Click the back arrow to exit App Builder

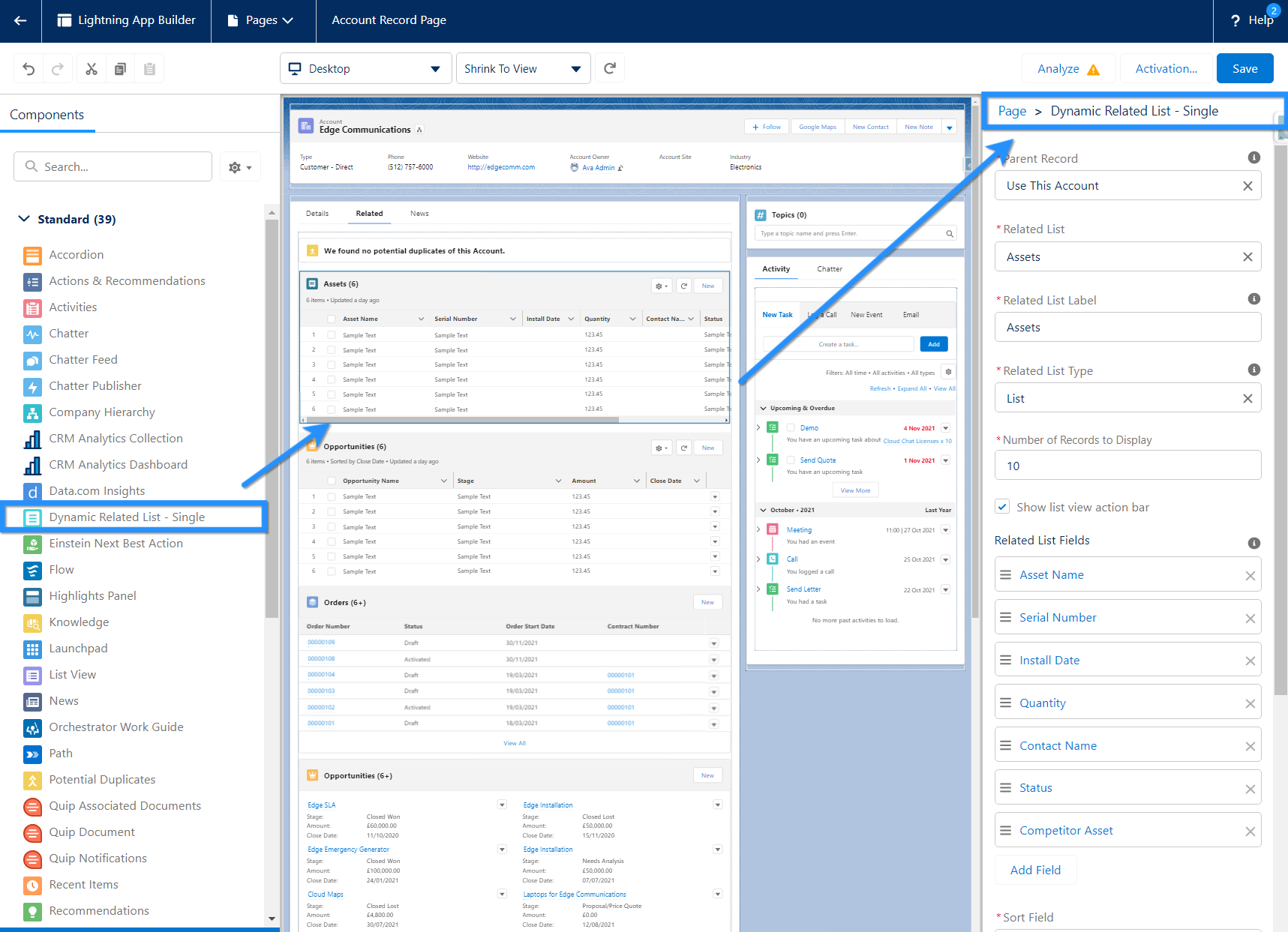click(20, 20)
